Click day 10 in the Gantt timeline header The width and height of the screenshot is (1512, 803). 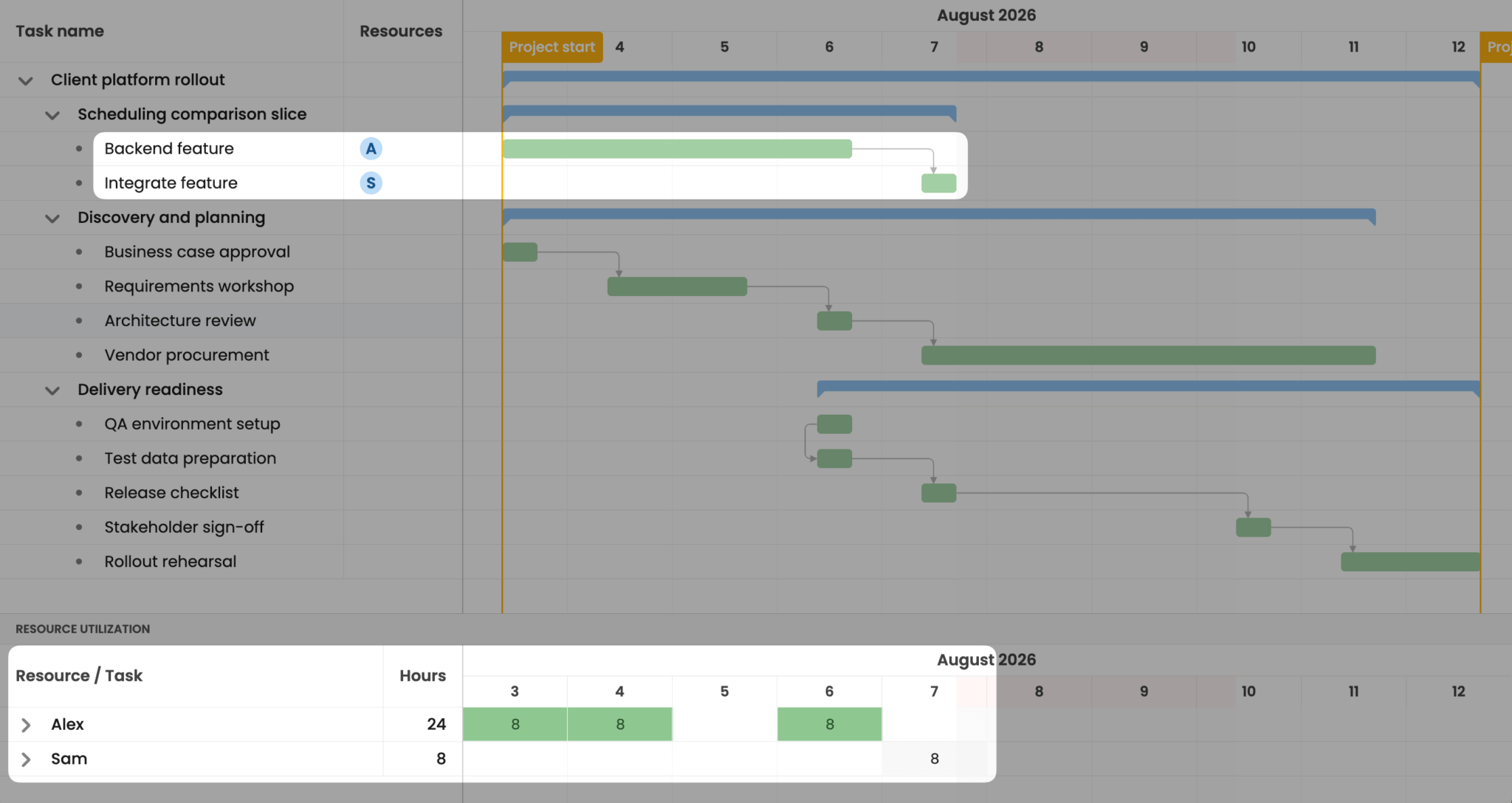(1248, 46)
